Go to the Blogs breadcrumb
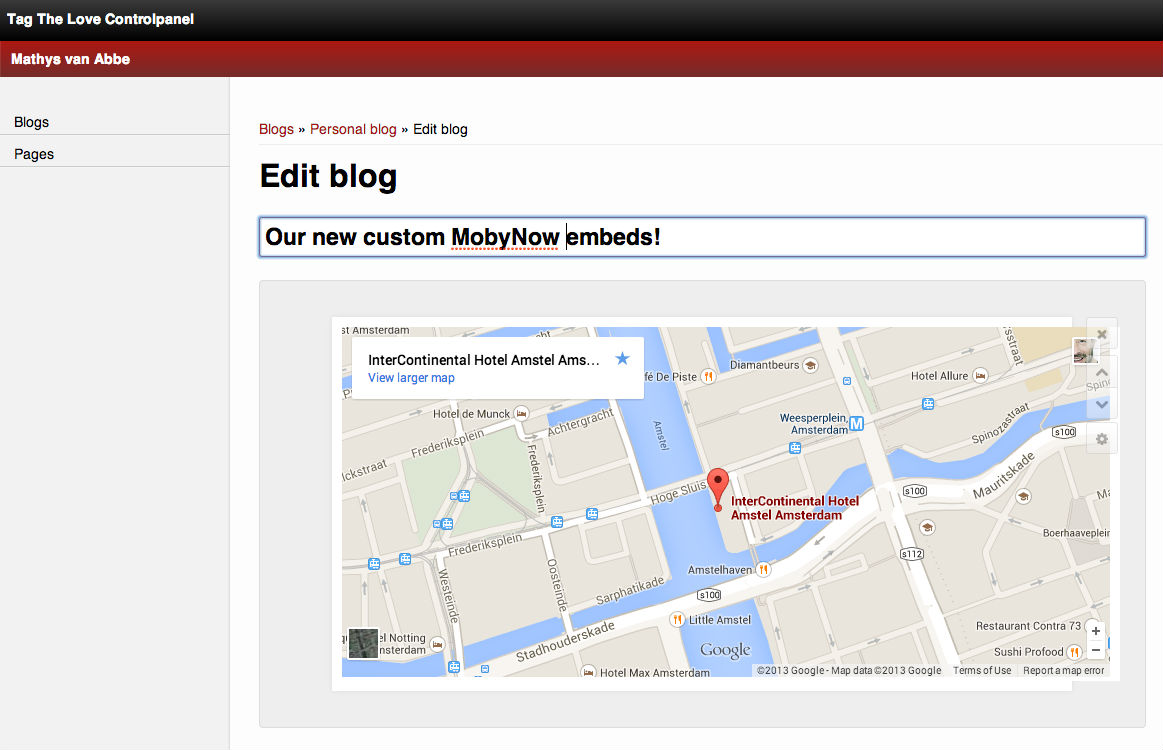Viewport: 1163px width, 750px height. (x=276, y=129)
